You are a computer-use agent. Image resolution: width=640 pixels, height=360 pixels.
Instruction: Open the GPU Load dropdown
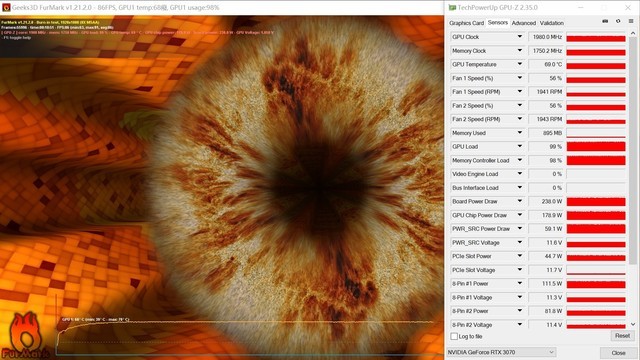coord(520,147)
